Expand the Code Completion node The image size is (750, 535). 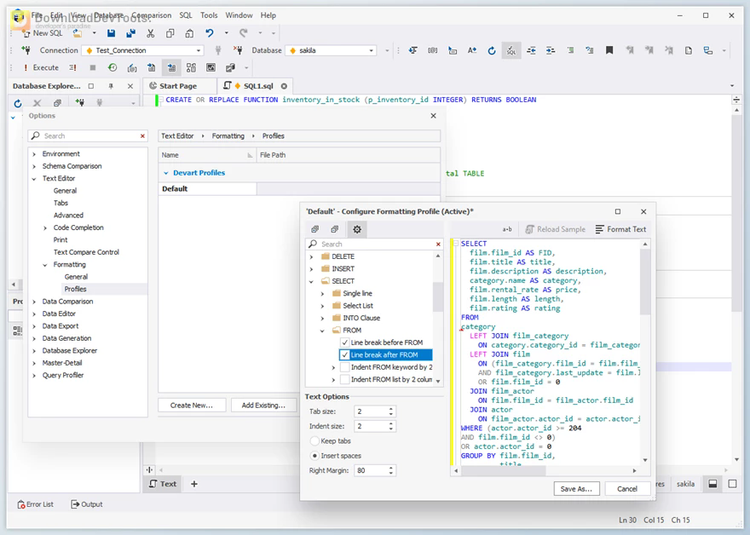(45, 228)
